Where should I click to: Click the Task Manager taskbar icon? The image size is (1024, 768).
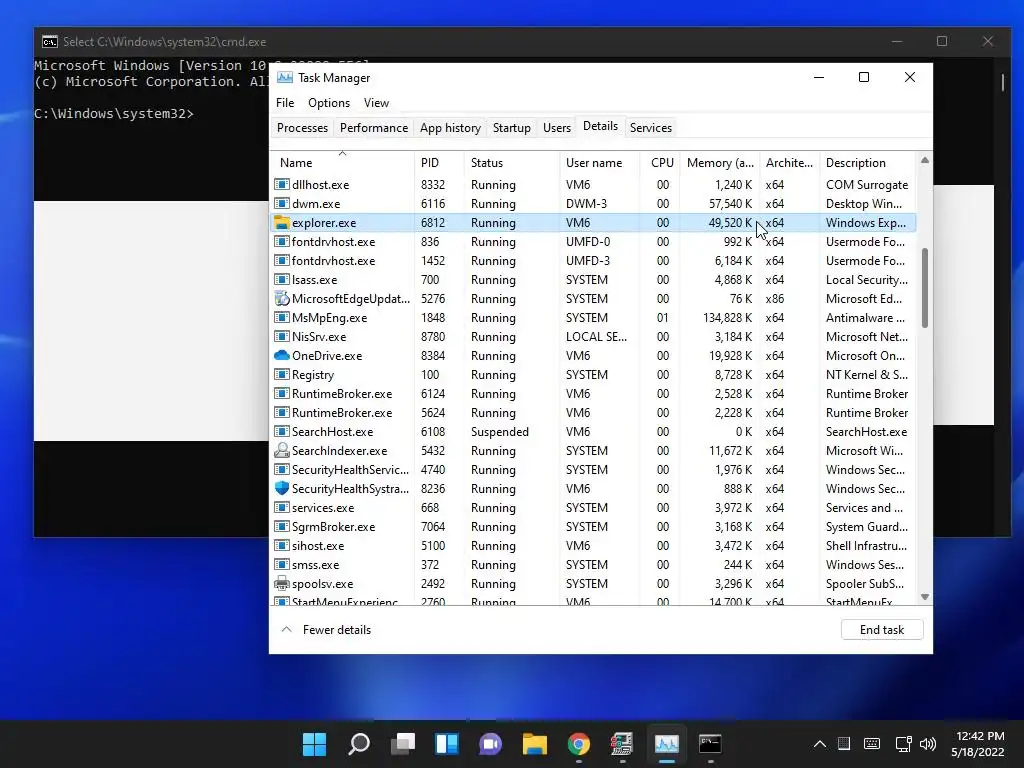point(667,744)
